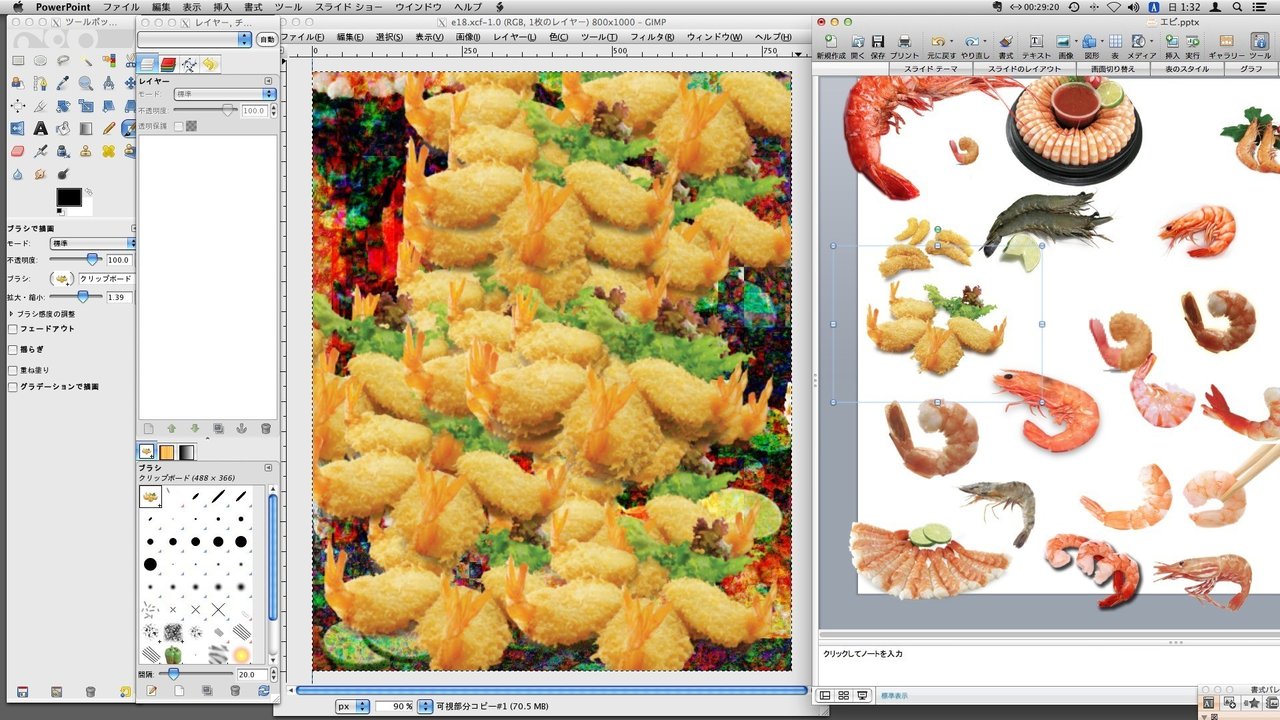Enable the フェードアウト checkbox
The height and width of the screenshot is (720, 1280).
[x=12, y=329]
